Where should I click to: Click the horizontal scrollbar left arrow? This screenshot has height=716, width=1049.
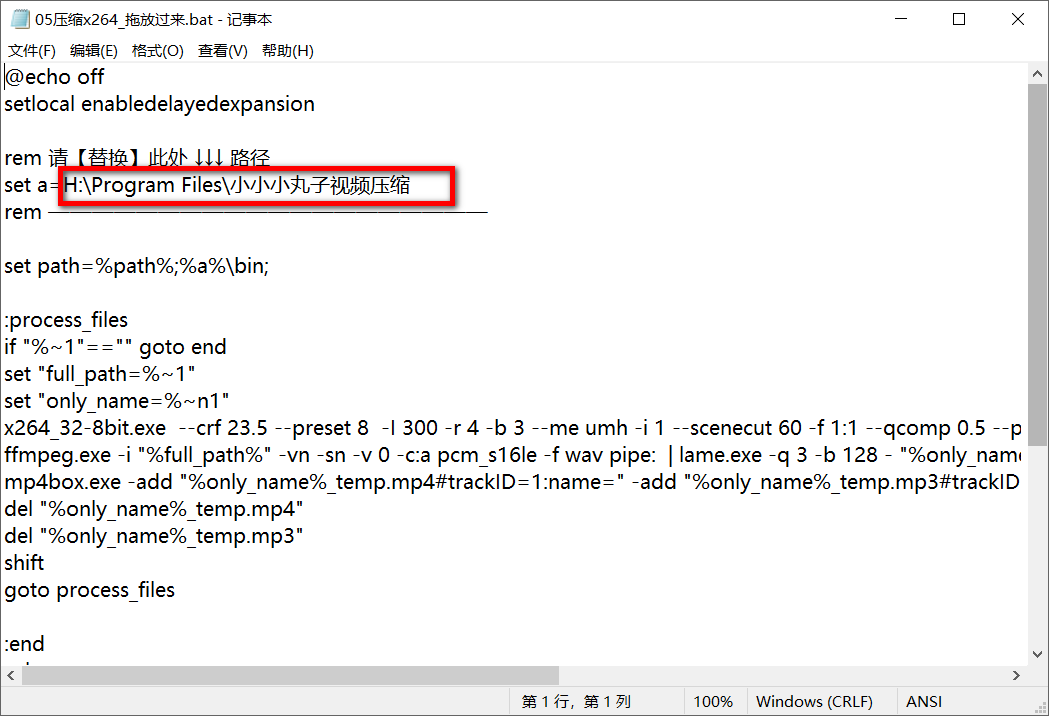click(11, 677)
